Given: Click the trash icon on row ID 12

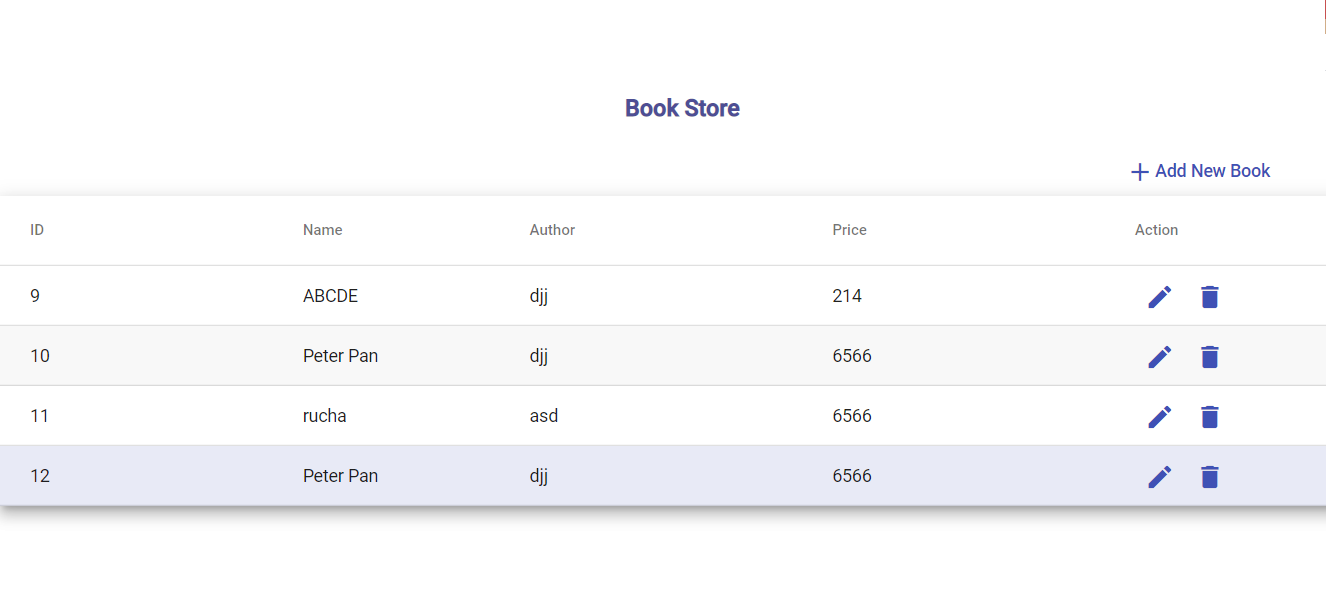Looking at the screenshot, I should (x=1210, y=476).
